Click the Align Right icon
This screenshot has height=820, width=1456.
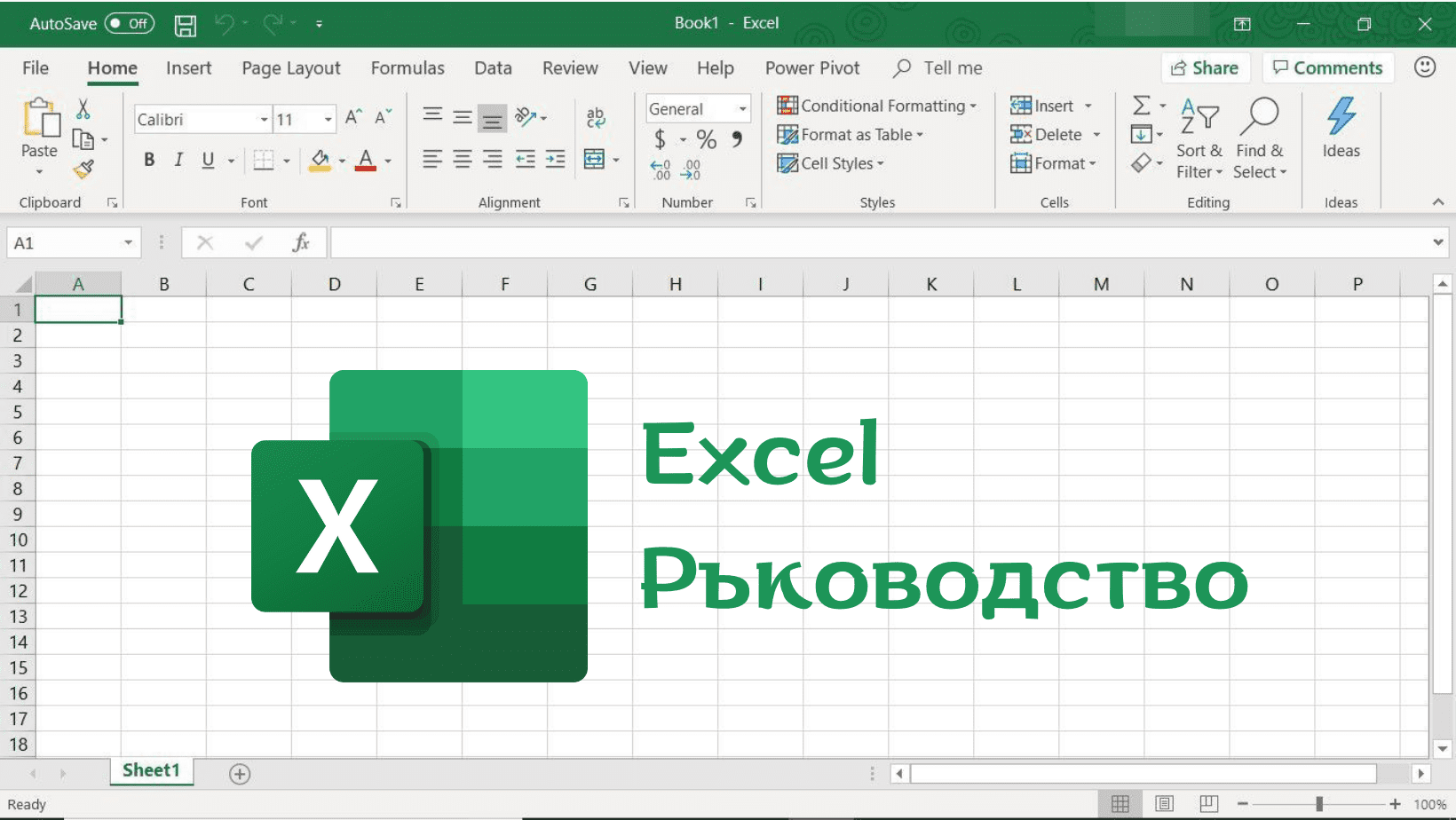[x=492, y=159]
